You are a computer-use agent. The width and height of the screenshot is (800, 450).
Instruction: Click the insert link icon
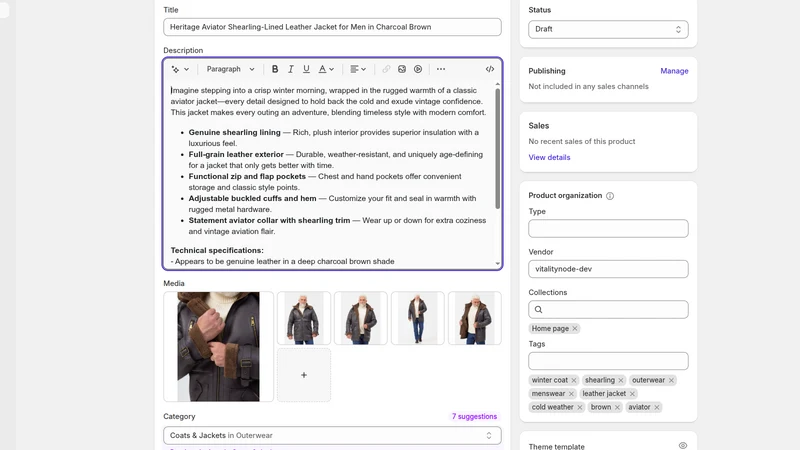coord(386,69)
